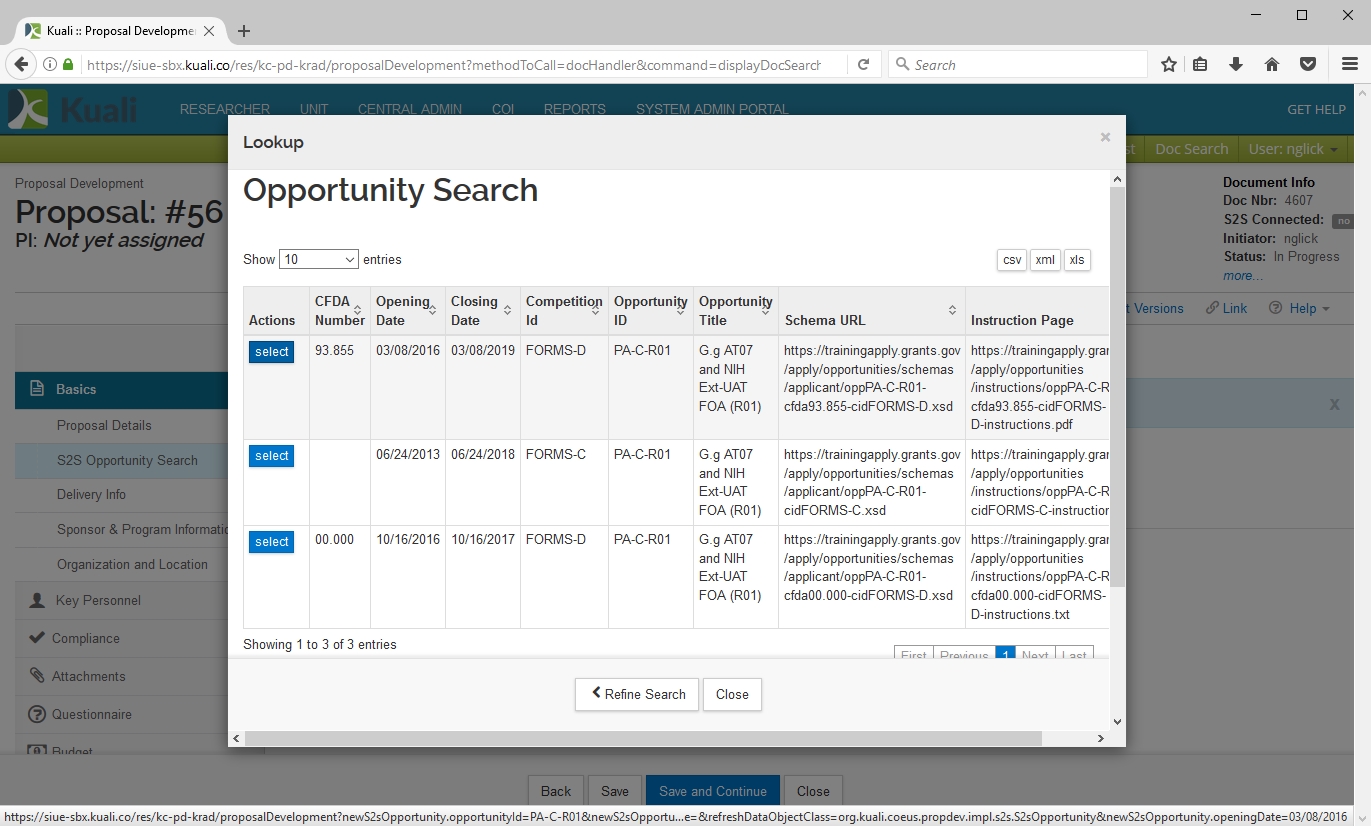The image size is (1371, 826).
Task: Select the FORMS-C opportunity row
Action: click(271, 456)
